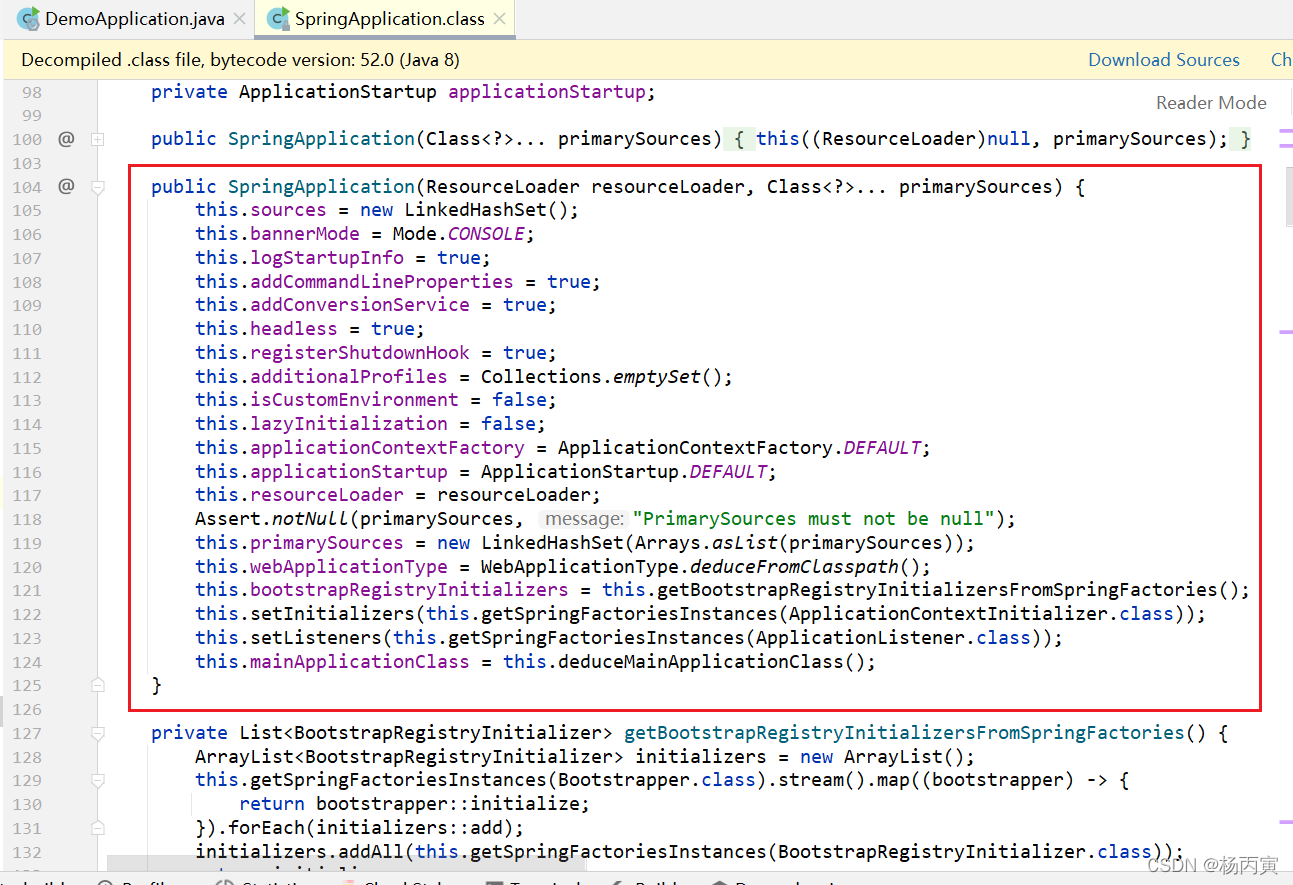
Task: Collapse the constructor starting at line 104
Action: coord(97,187)
